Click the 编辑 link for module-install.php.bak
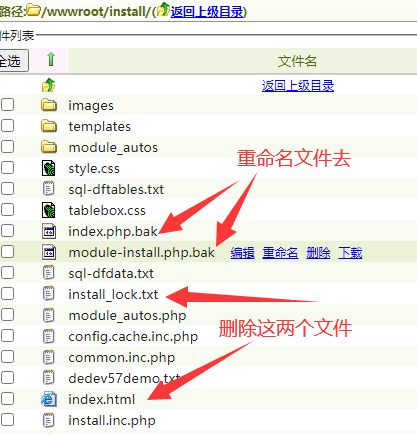The image size is (417, 434). 242,253
